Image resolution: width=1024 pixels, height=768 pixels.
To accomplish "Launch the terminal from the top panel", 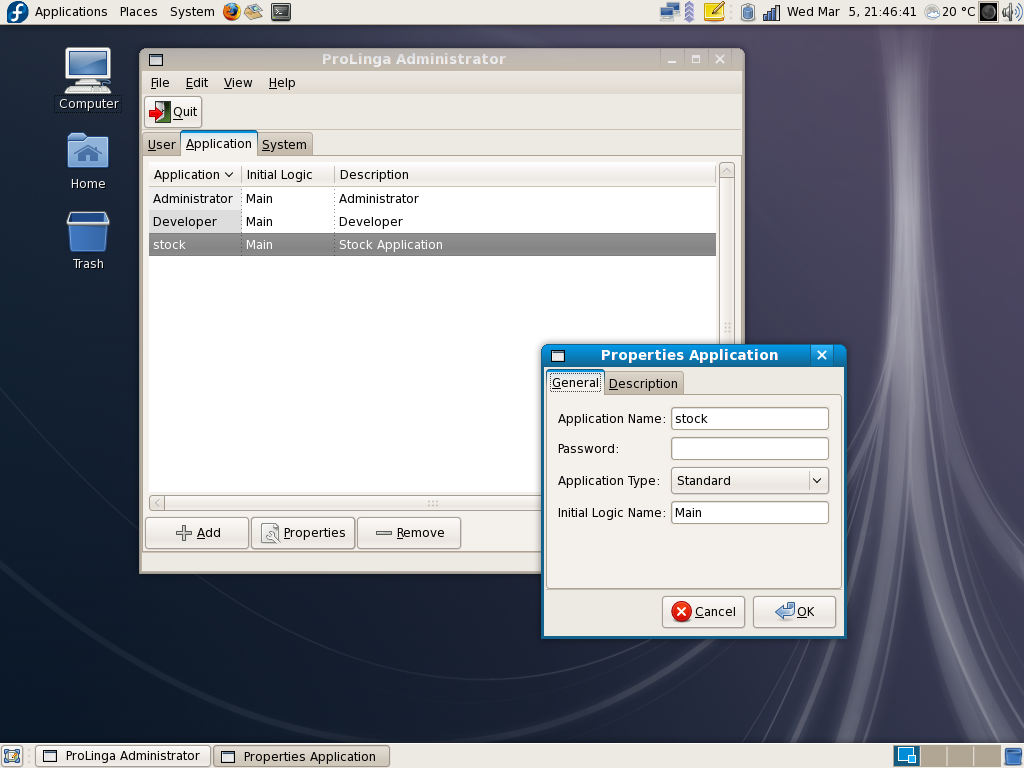I will (x=281, y=12).
